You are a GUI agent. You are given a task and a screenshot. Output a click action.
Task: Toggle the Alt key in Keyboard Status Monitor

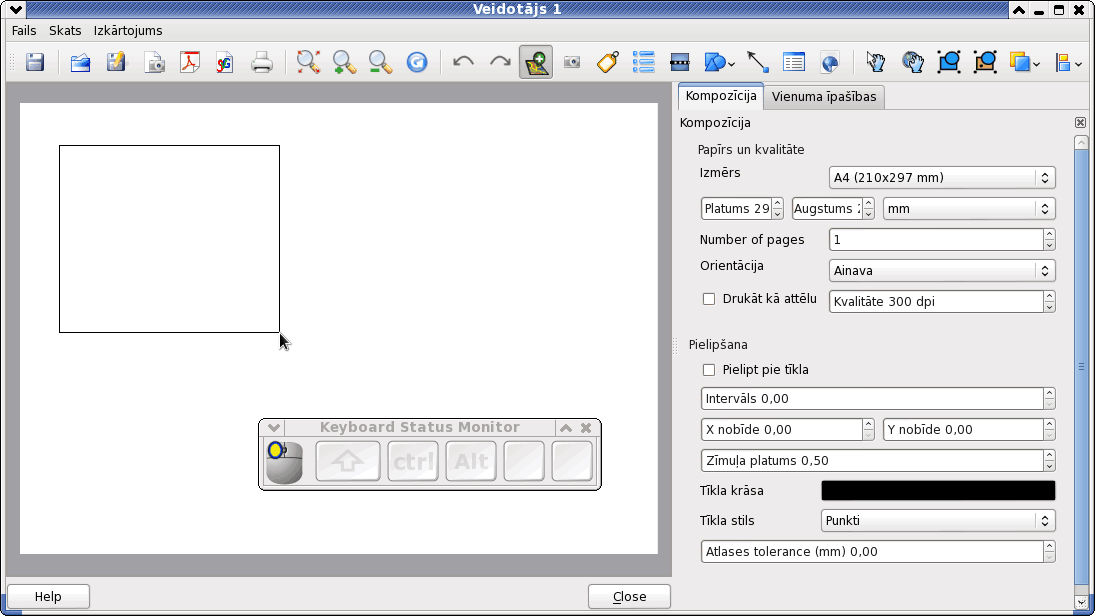coord(471,461)
